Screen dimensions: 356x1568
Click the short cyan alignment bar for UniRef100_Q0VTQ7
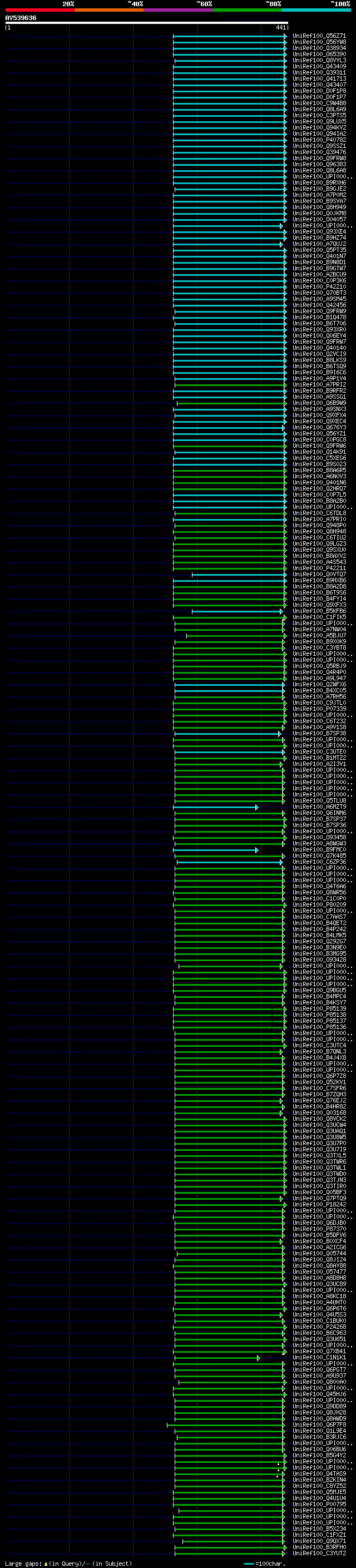(x=239, y=575)
